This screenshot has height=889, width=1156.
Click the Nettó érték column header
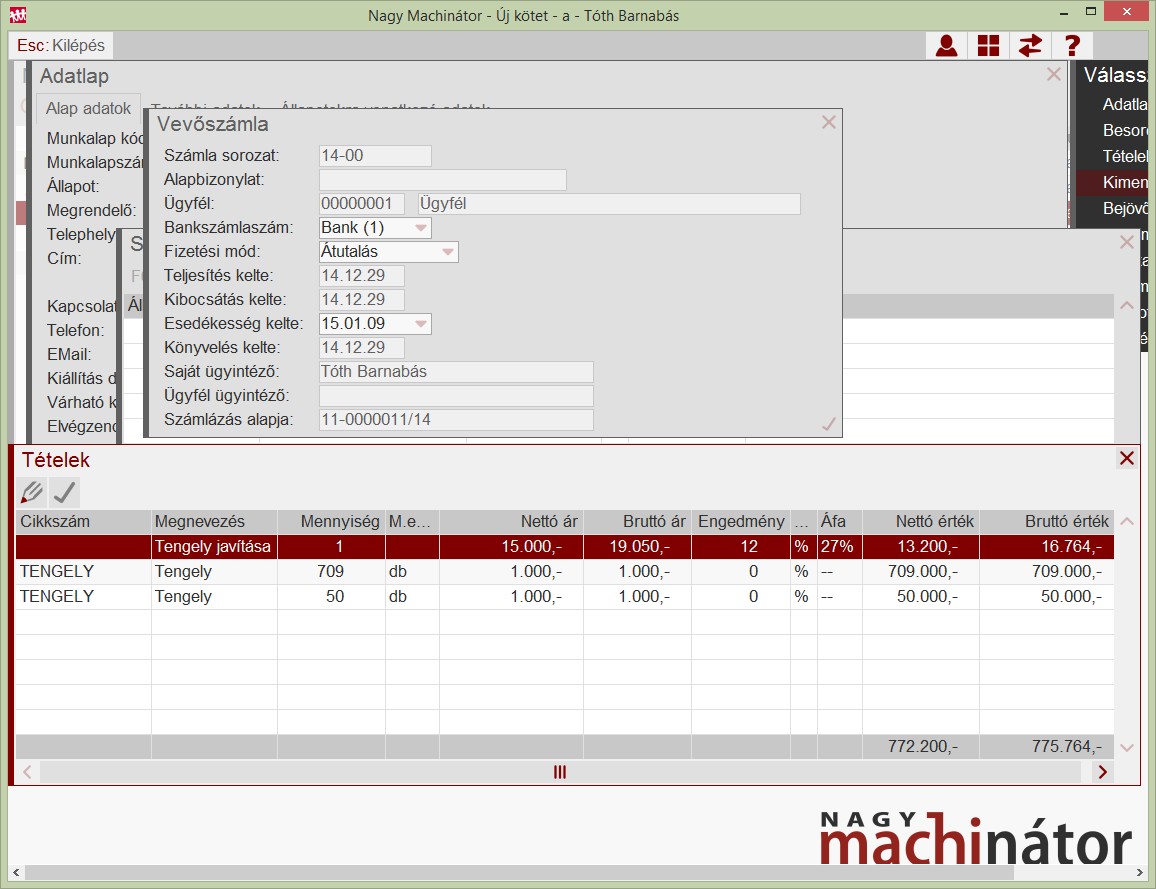(x=920, y=522)
